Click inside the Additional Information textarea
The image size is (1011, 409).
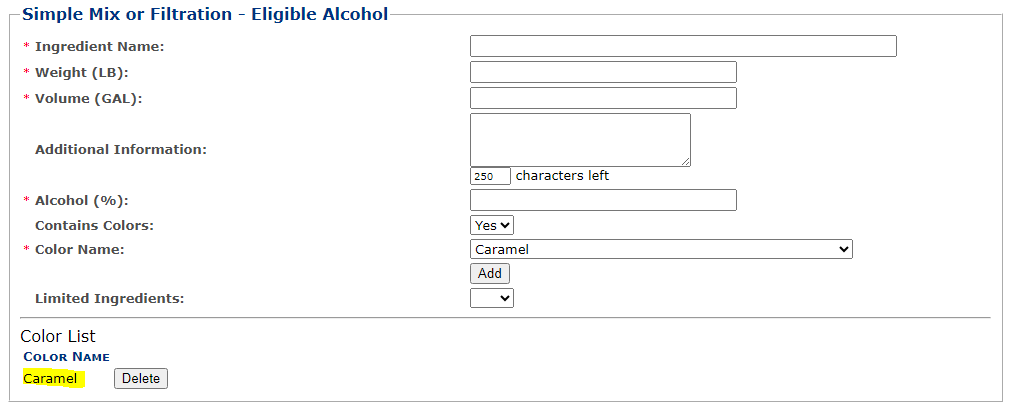coord(580,139)
